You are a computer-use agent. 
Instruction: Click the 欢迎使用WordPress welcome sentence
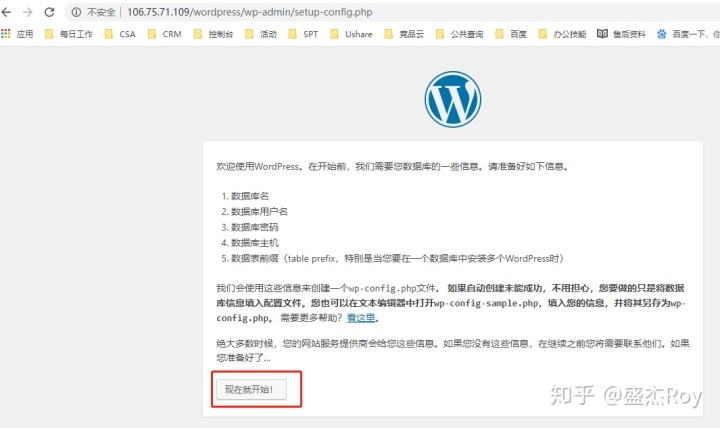(393, 167)
